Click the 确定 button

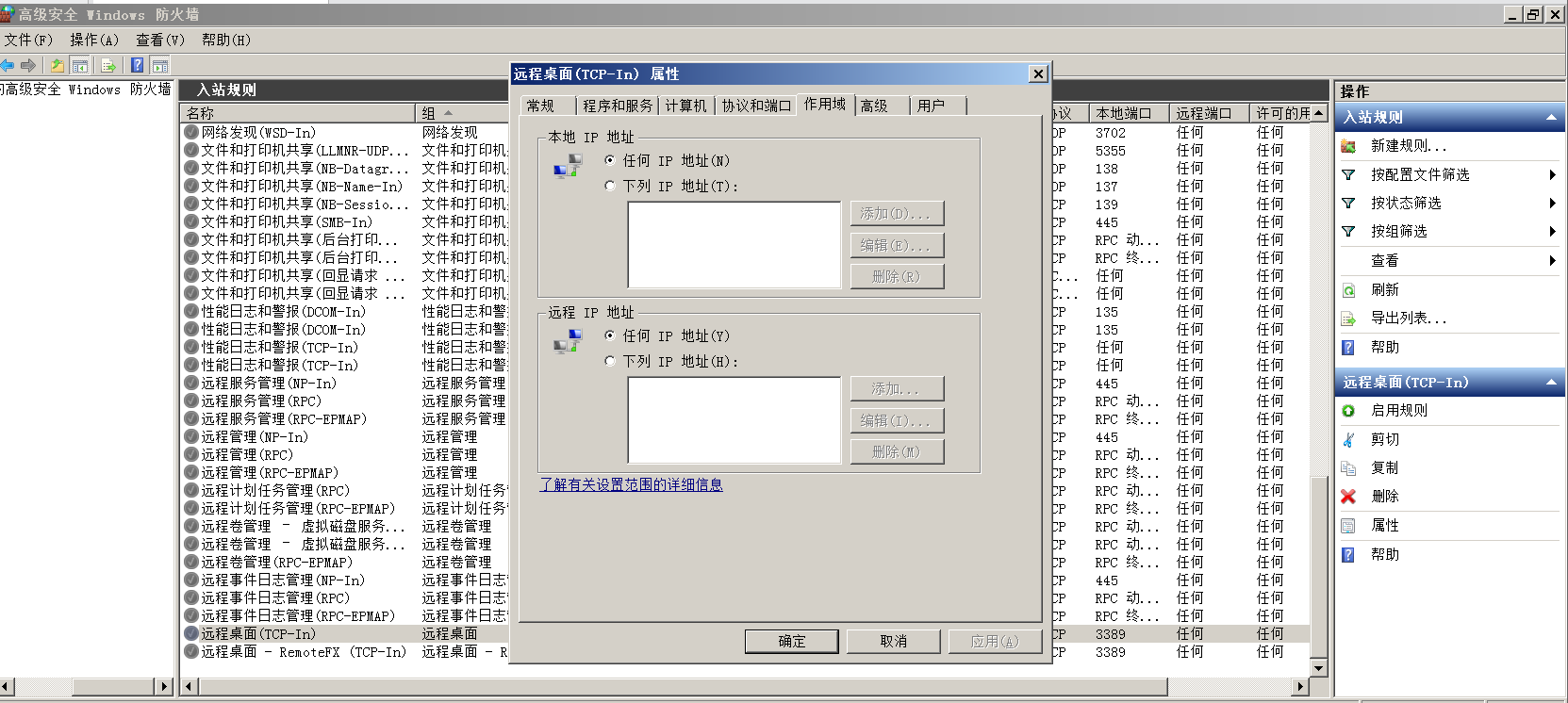tap(792, 642)
